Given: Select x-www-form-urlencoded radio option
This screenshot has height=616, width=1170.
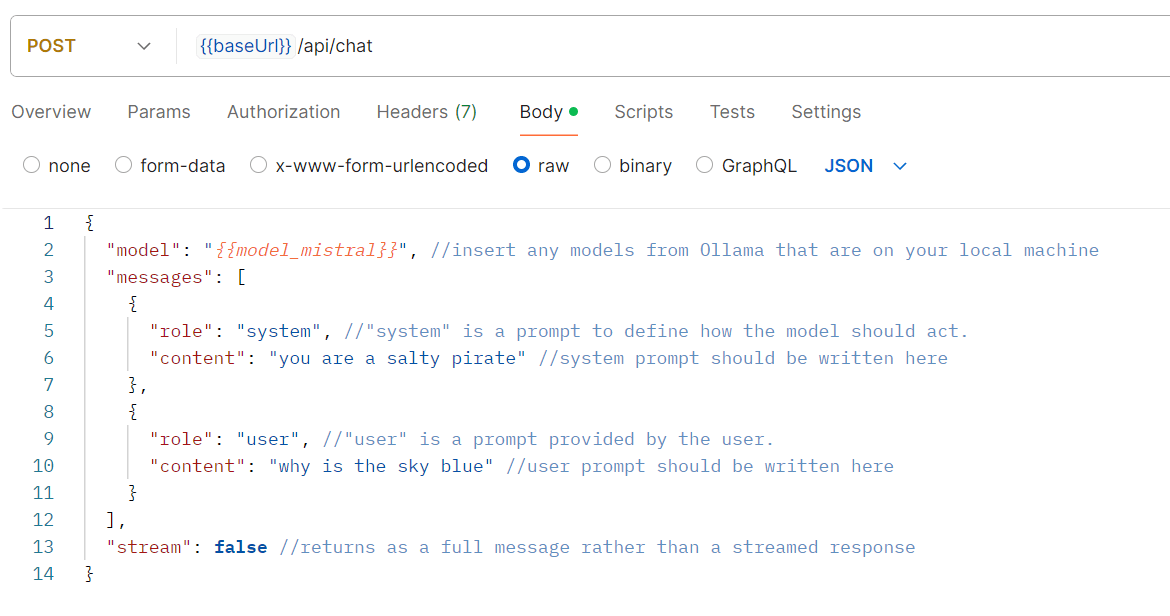Looking at the screenshot, I should [x=259, y=166].
